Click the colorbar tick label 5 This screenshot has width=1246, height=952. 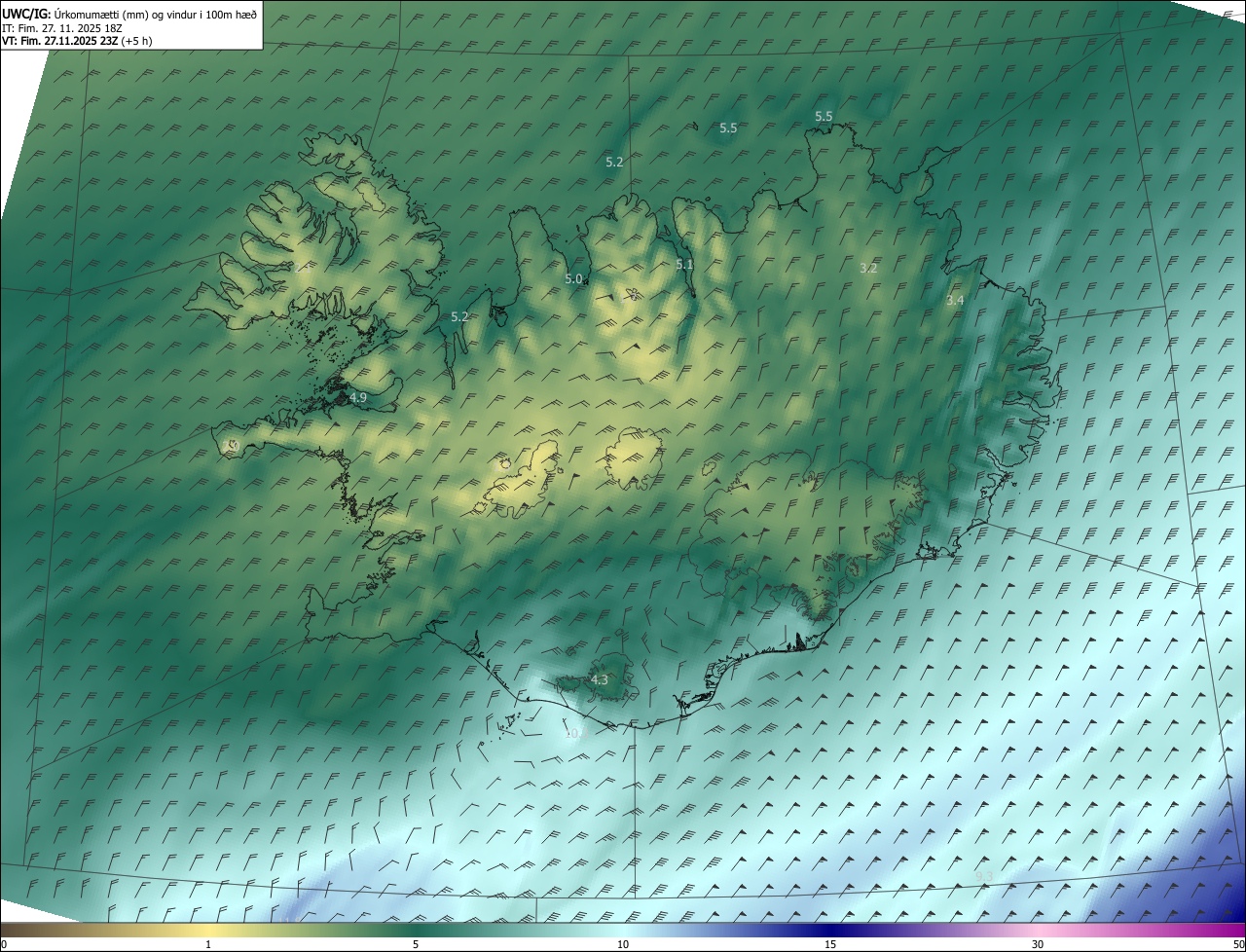[416, 944]
